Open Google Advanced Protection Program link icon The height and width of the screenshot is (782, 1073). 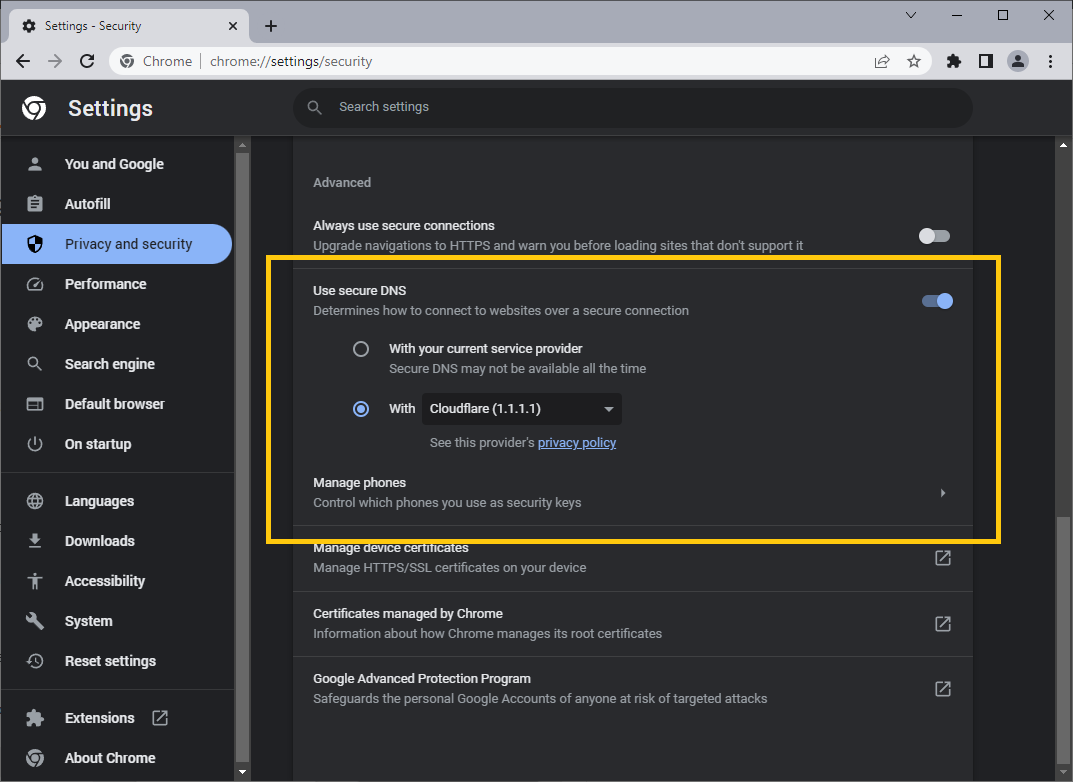pyautogui.click(x=943, y=689)
